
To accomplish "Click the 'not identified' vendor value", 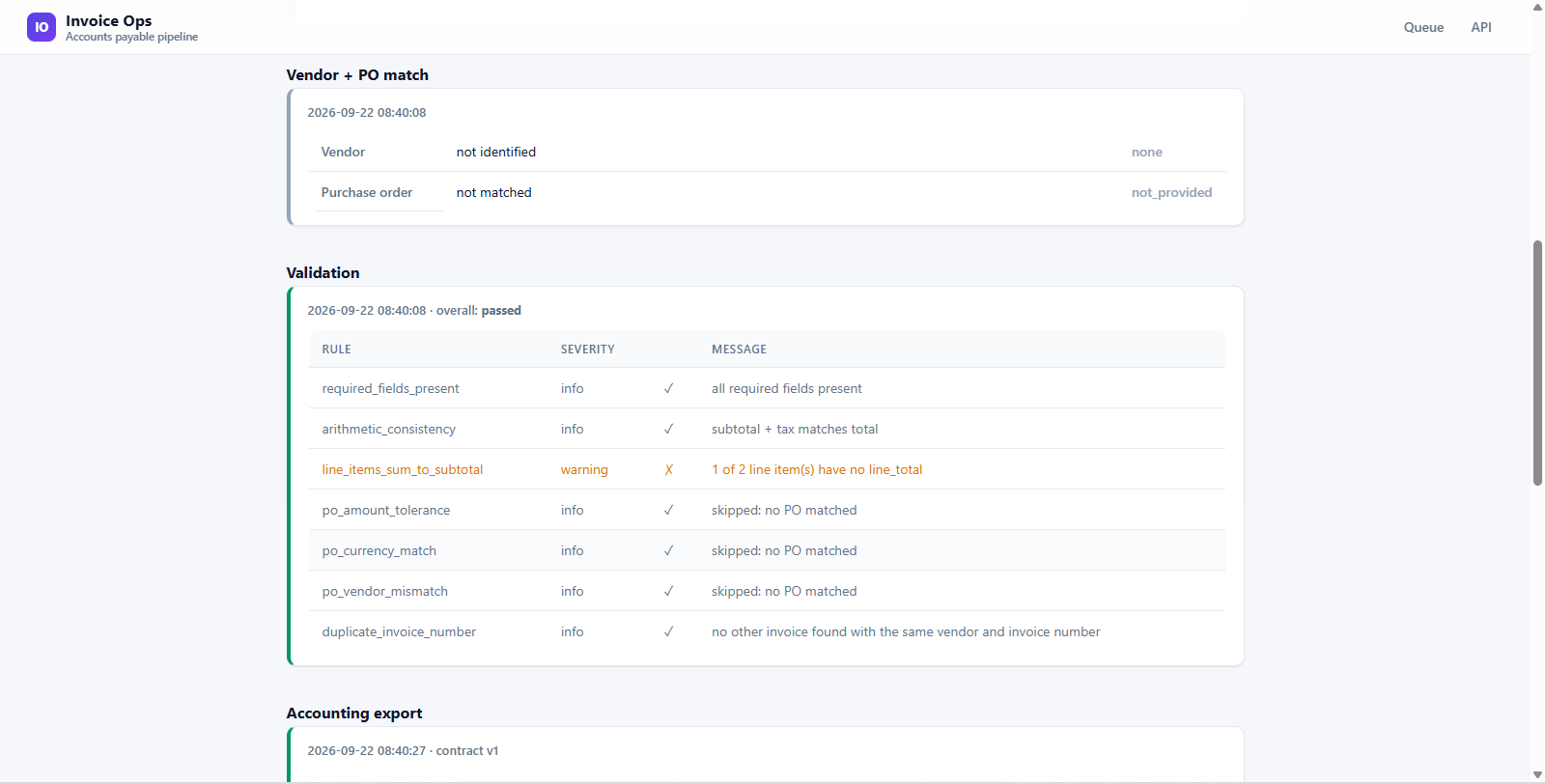I will click(x=496, y=152).
